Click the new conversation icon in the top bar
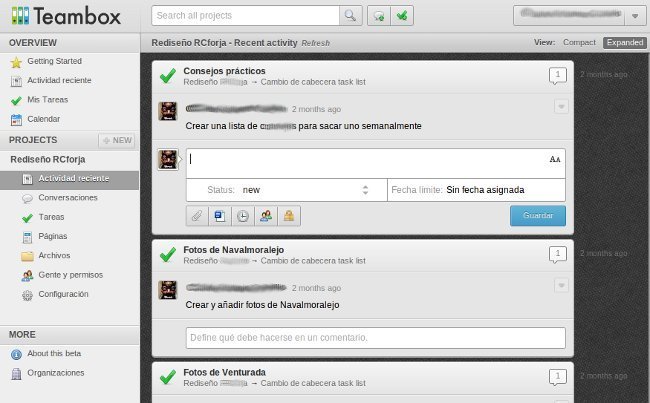Image resolution: width=650 pixels, height=403 pixels. 379,16
